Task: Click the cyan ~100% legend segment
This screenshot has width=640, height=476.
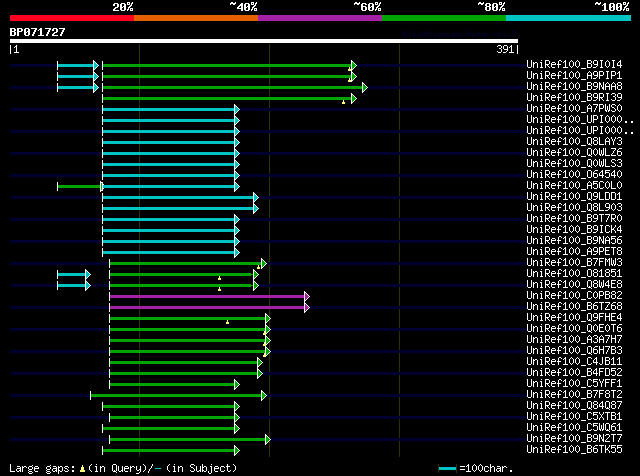Action: (x=569, y=18)
